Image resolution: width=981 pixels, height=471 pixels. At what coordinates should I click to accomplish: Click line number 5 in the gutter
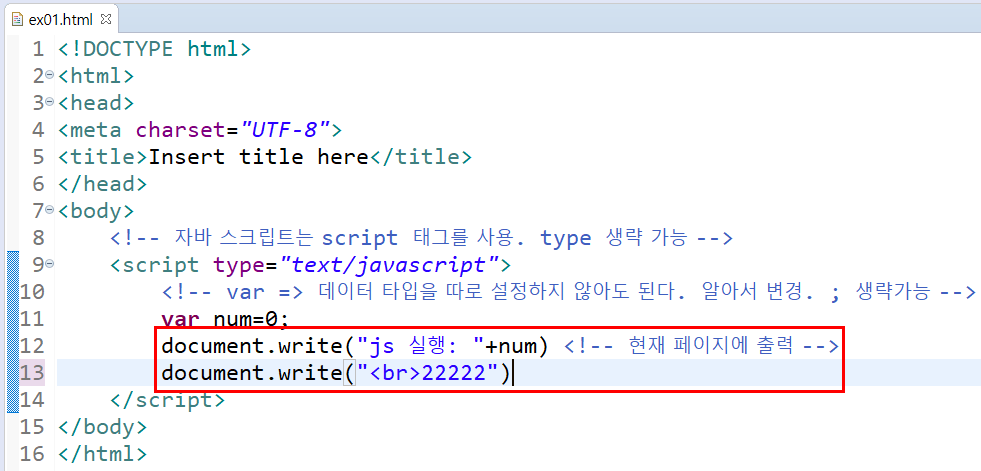(38, 156)
